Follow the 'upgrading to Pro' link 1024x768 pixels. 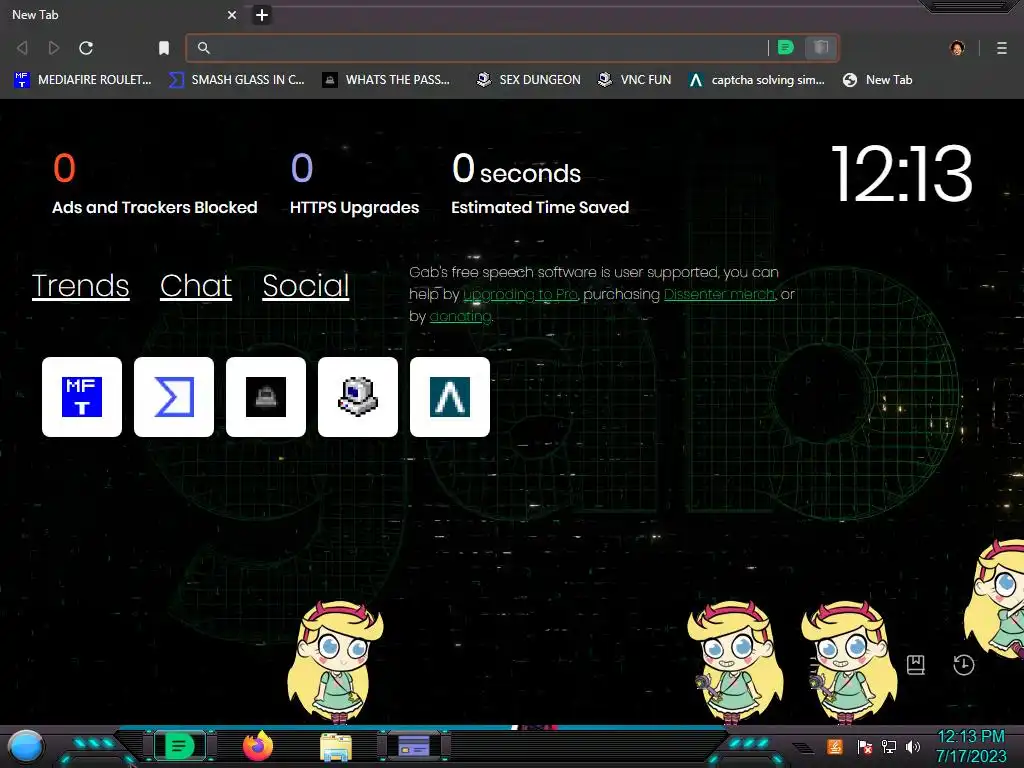pyautogui.click(x=520, y=295)
